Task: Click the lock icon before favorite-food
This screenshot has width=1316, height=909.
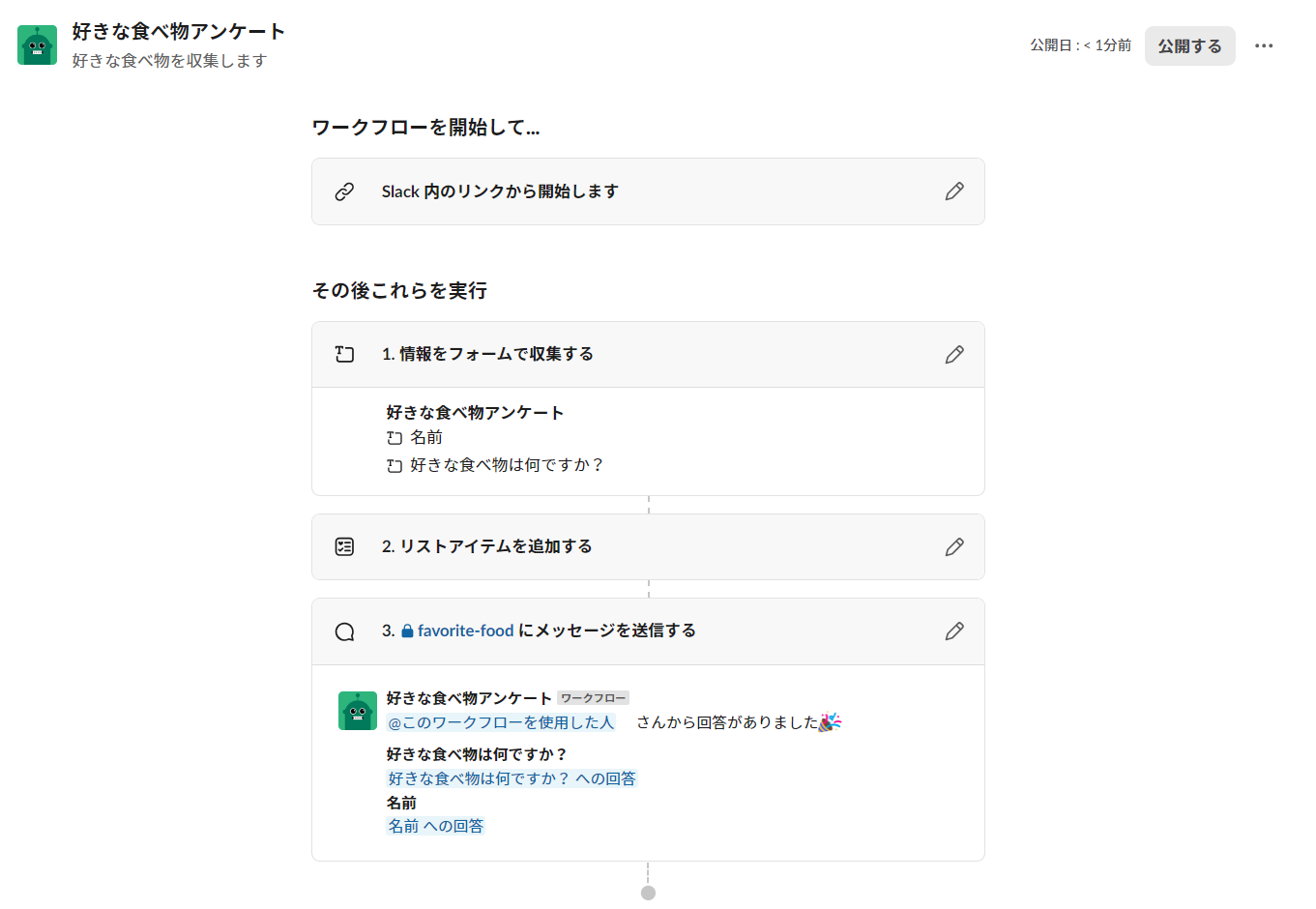Action: click(407, 630)
